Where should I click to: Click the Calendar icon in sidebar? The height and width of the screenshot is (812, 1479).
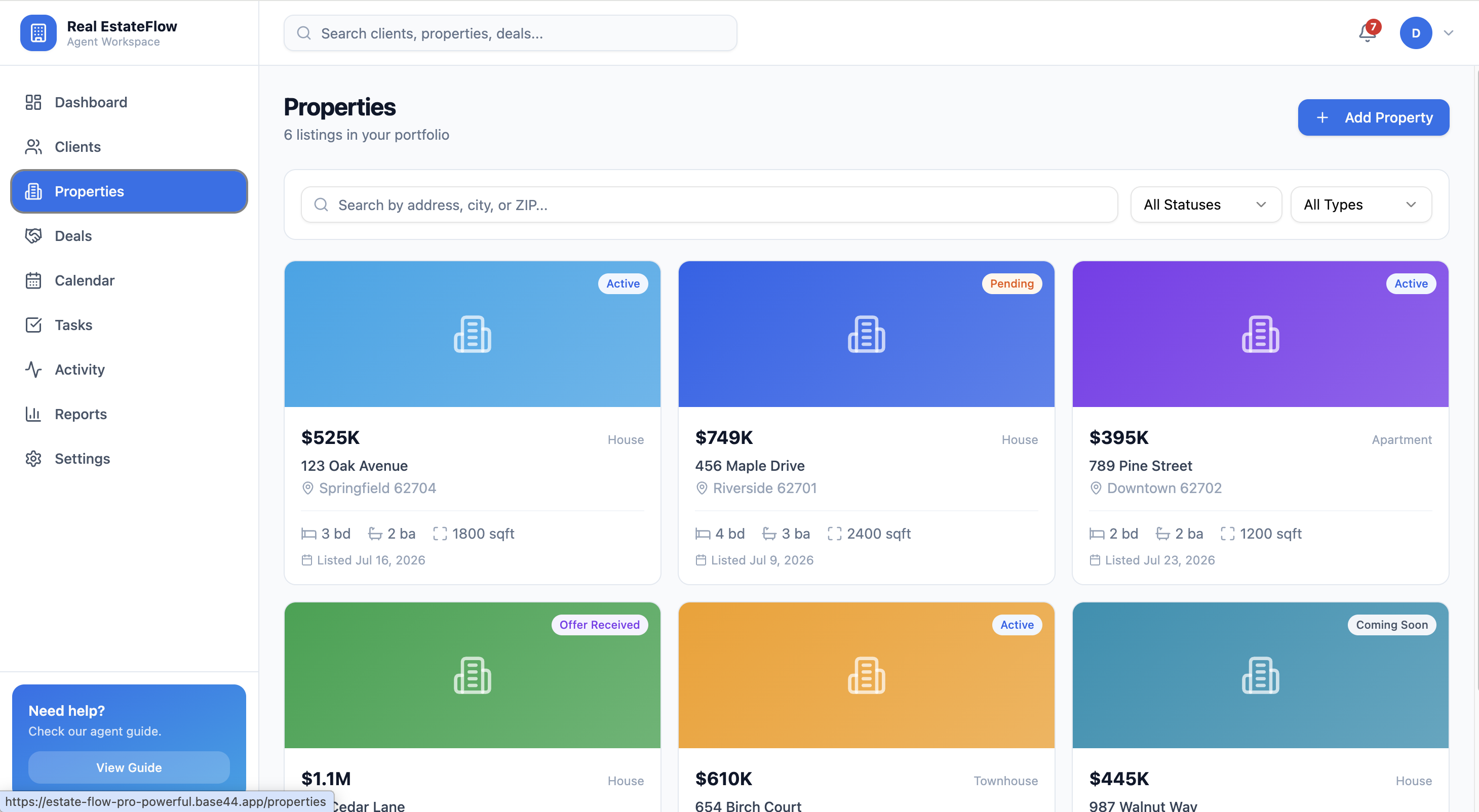tap(33, 280)
